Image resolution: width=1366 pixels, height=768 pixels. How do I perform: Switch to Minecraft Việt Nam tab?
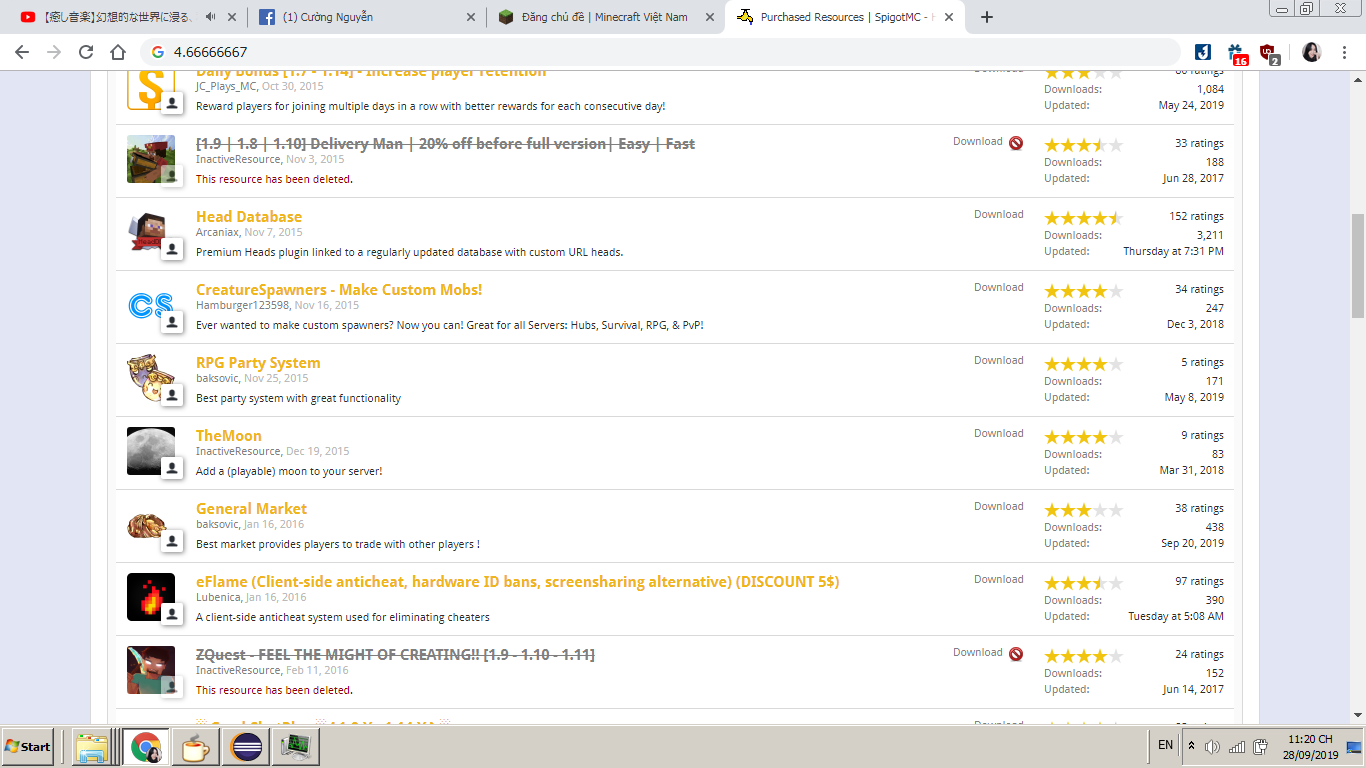pyautogui.click(x=604, y=17)
